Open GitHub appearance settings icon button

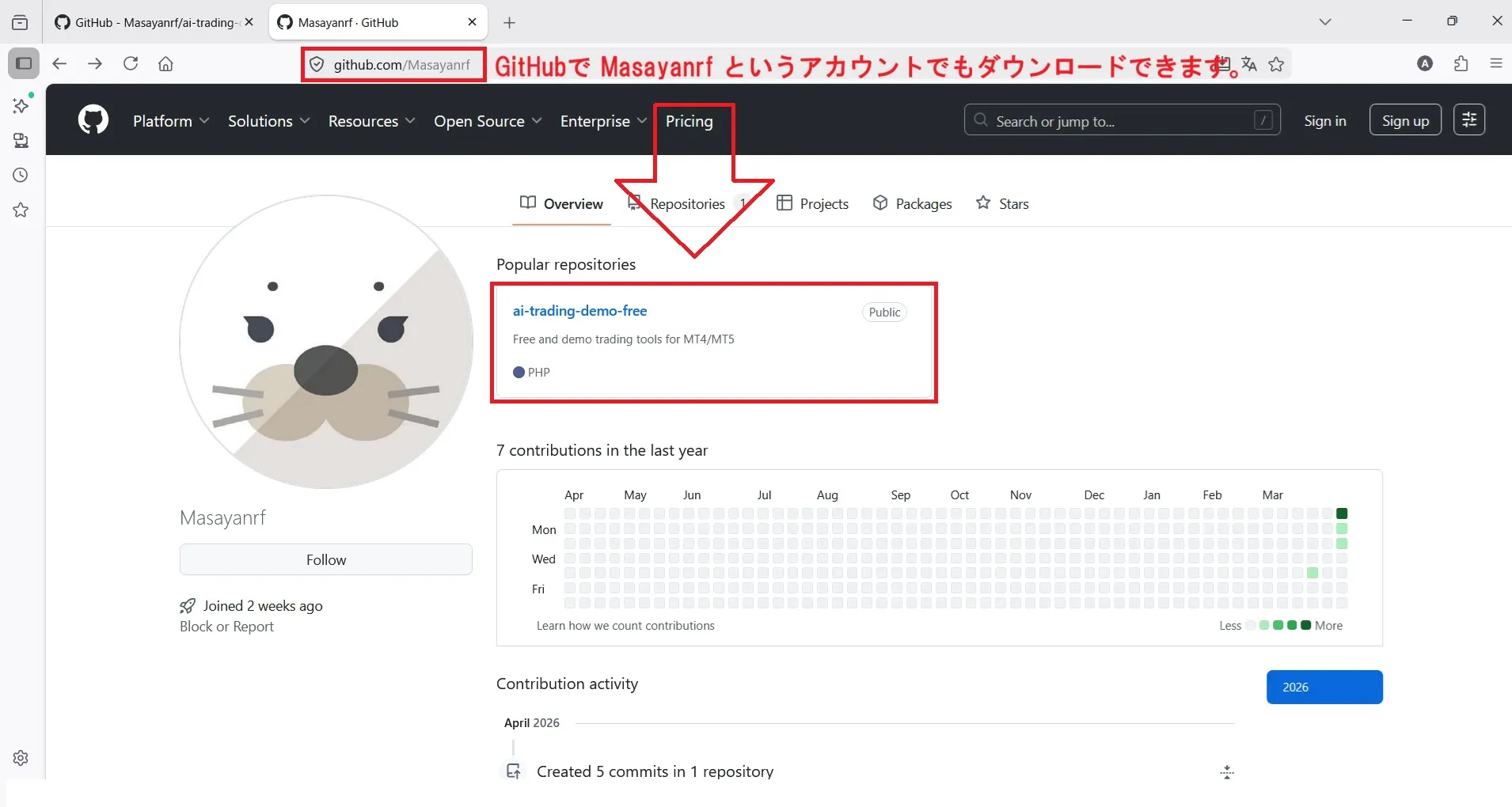pos(1469,120)
